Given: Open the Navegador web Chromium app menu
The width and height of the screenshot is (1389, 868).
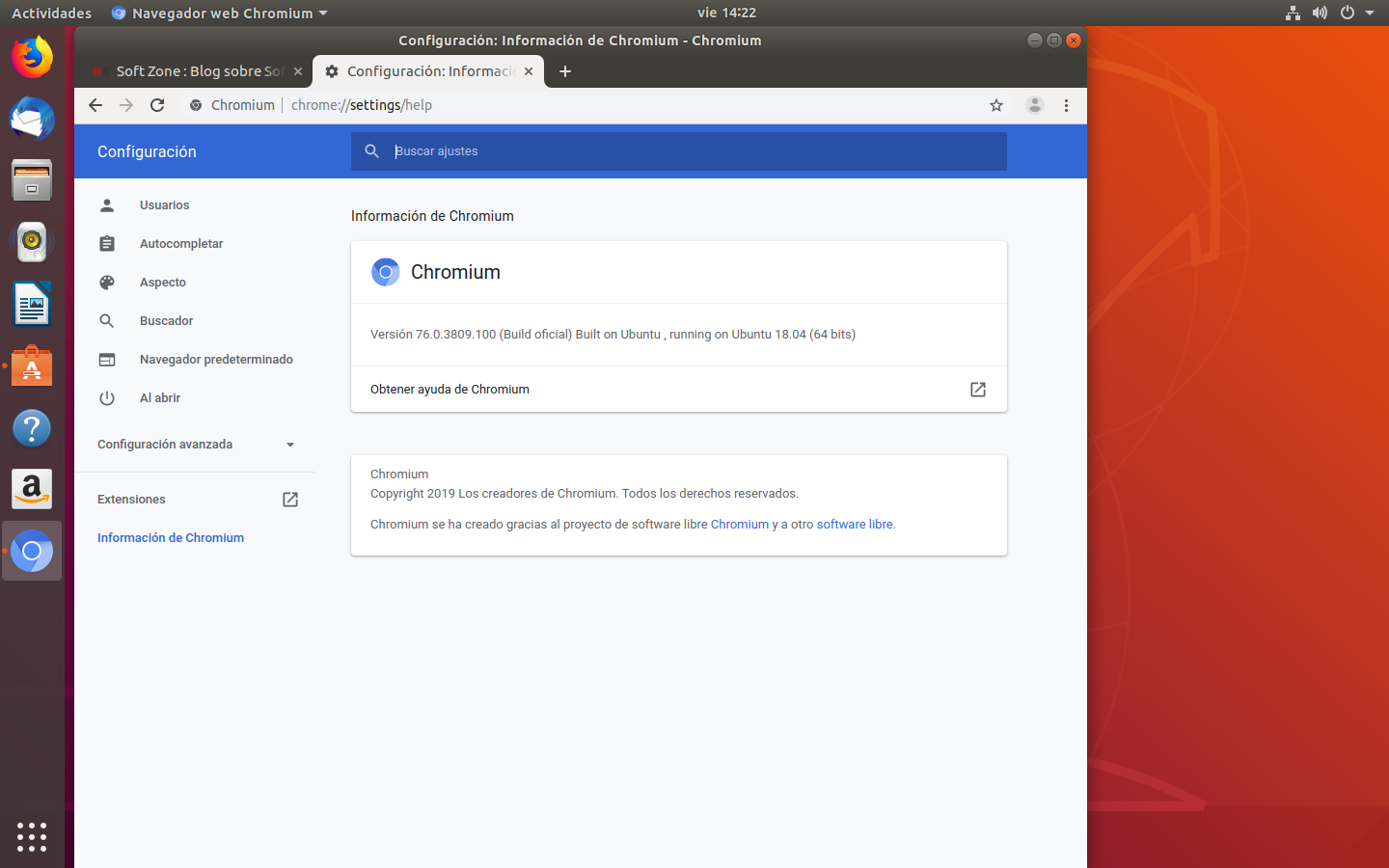Looking at the screenshot, I should [x=220, y=14].
